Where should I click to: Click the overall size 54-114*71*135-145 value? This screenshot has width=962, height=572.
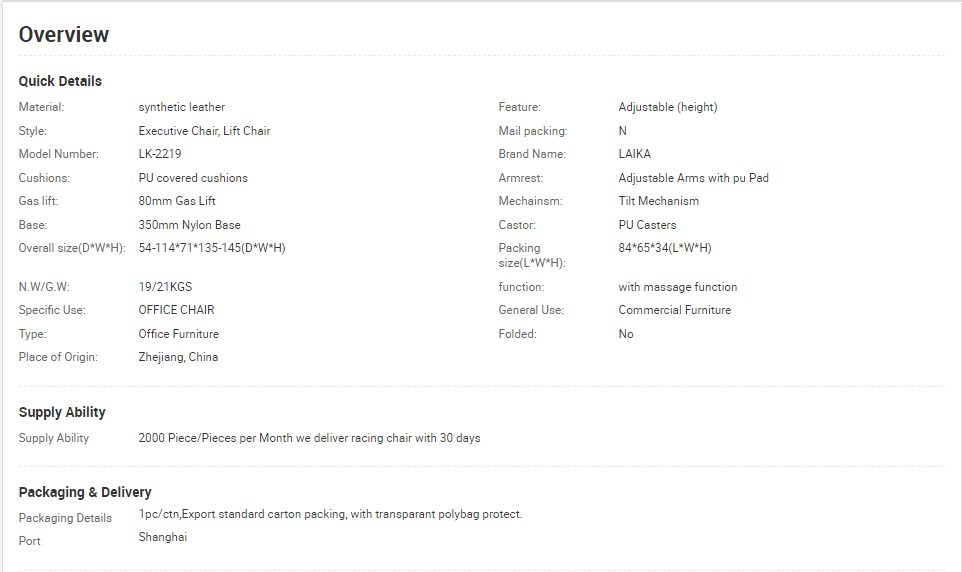212,248
